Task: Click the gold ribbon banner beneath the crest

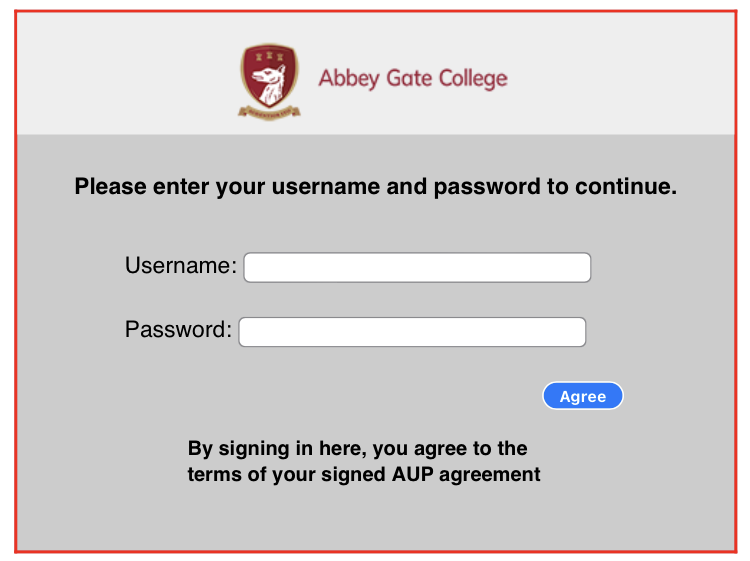Action: tap(269, 113)
